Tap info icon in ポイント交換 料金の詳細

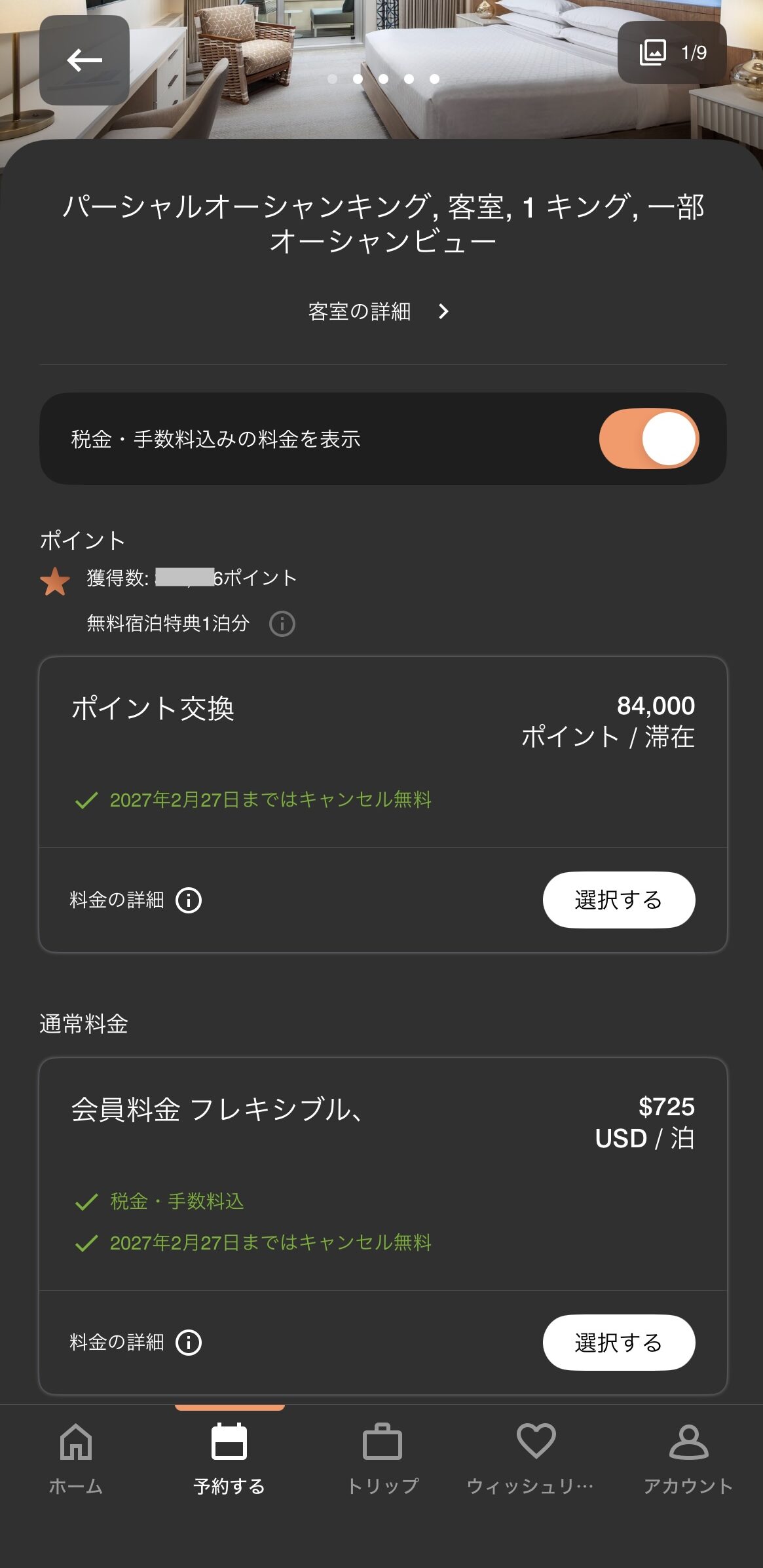coord(189,900)
